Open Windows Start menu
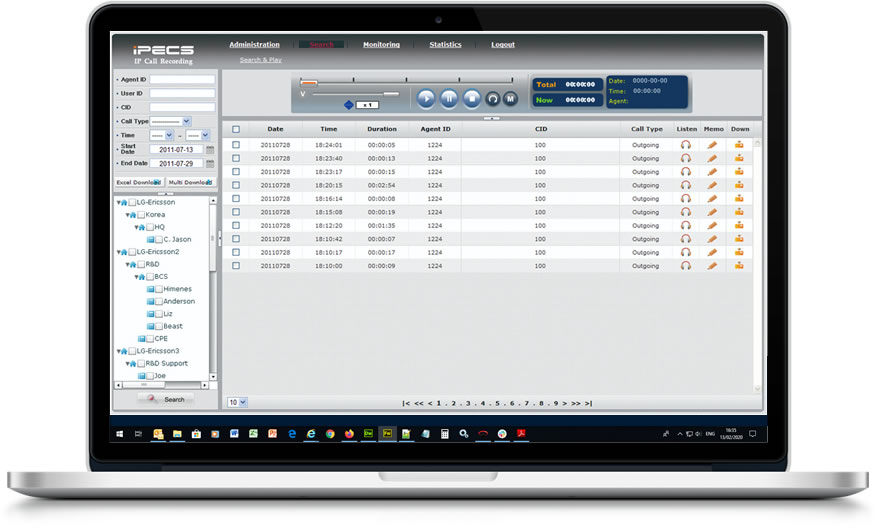The height and width of the screenshot is (529, 876). [120, 433]
